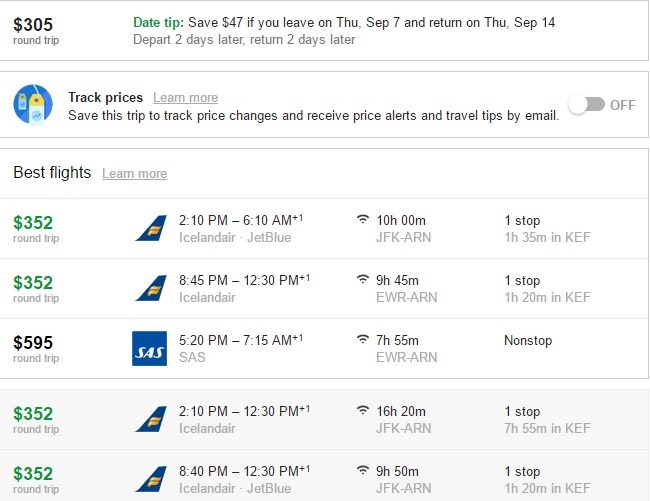650x501 pixels.
Task: Open Learn more link beside Track prices
Action: [x=185, y=97]
